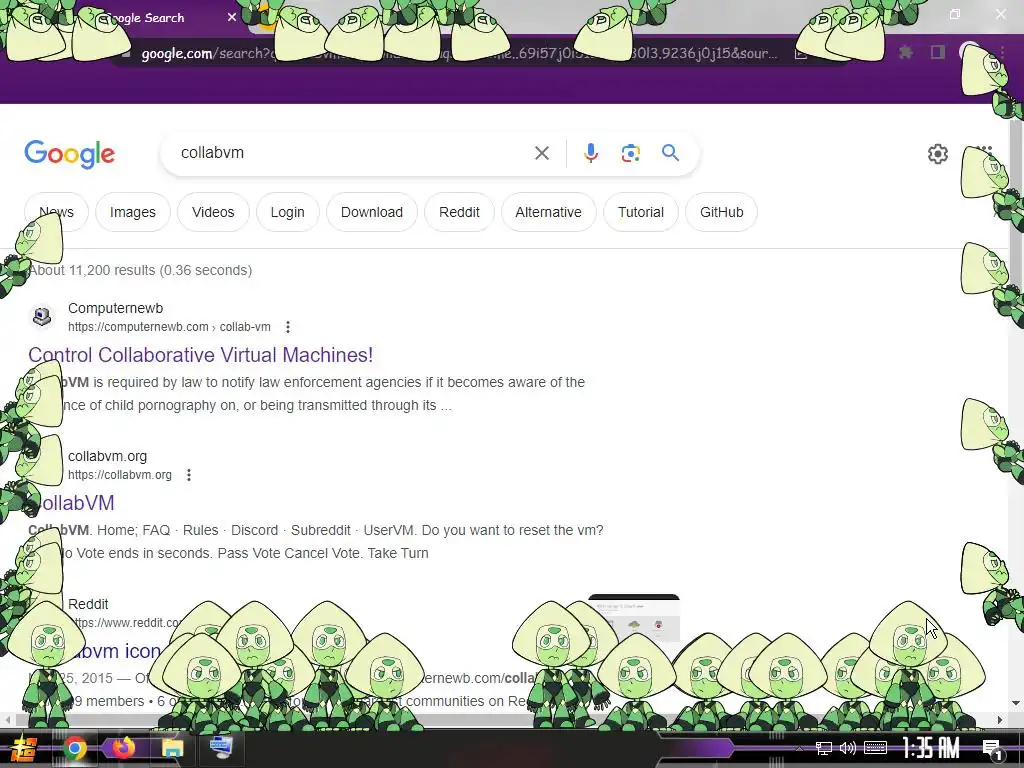This screenshot has height=768, width=1024.
Task: Open network status tray icon
Action: (x=824, y=748)
